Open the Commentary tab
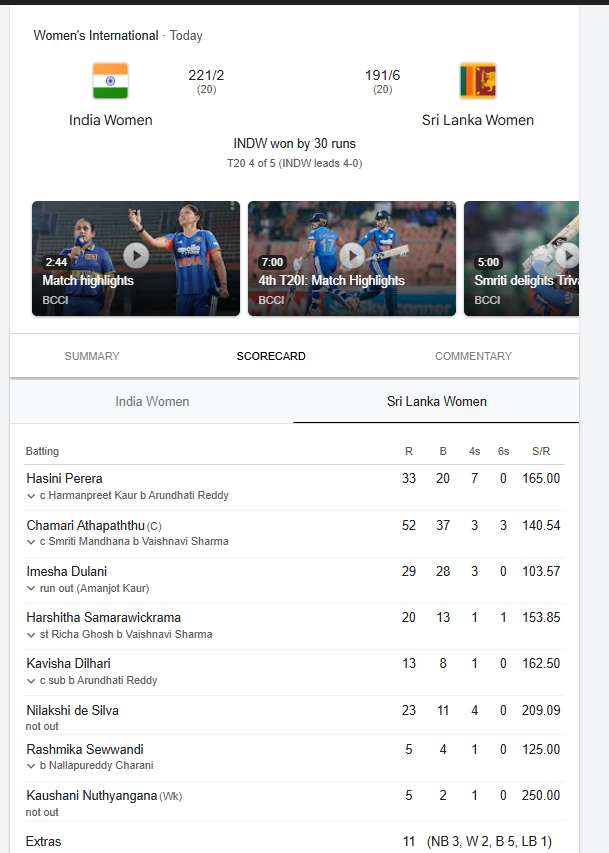 point(473,356)
